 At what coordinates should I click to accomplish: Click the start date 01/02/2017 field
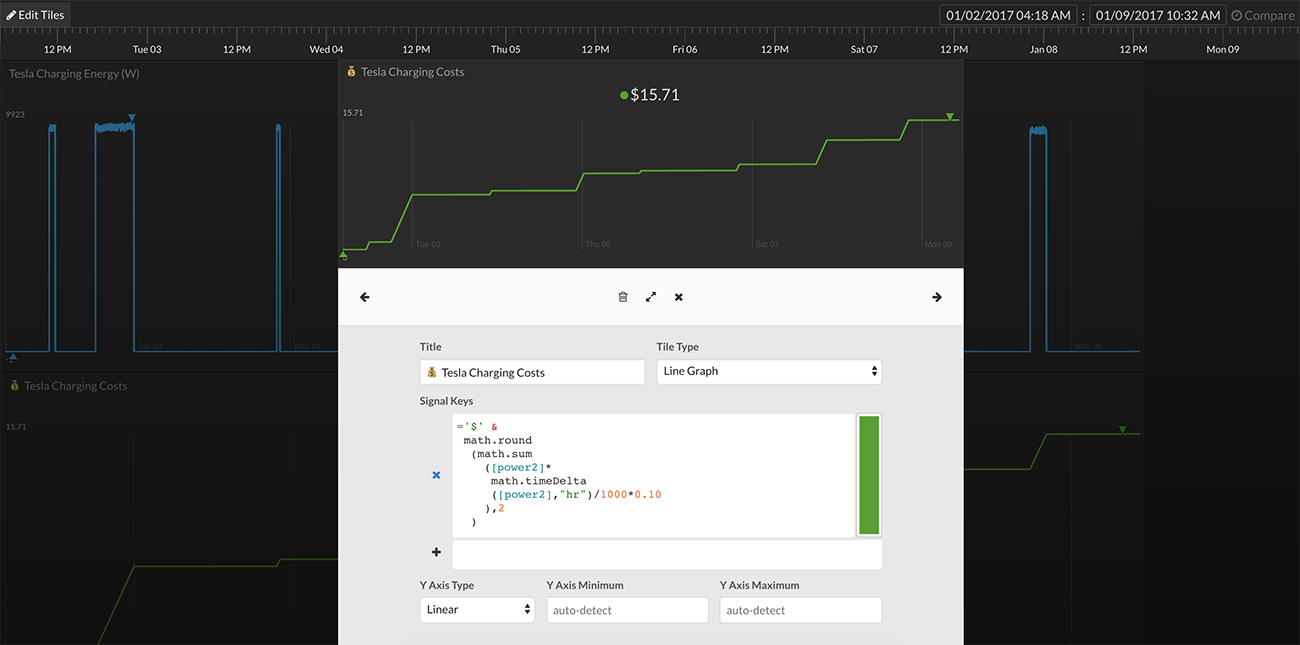[1008, 15]
